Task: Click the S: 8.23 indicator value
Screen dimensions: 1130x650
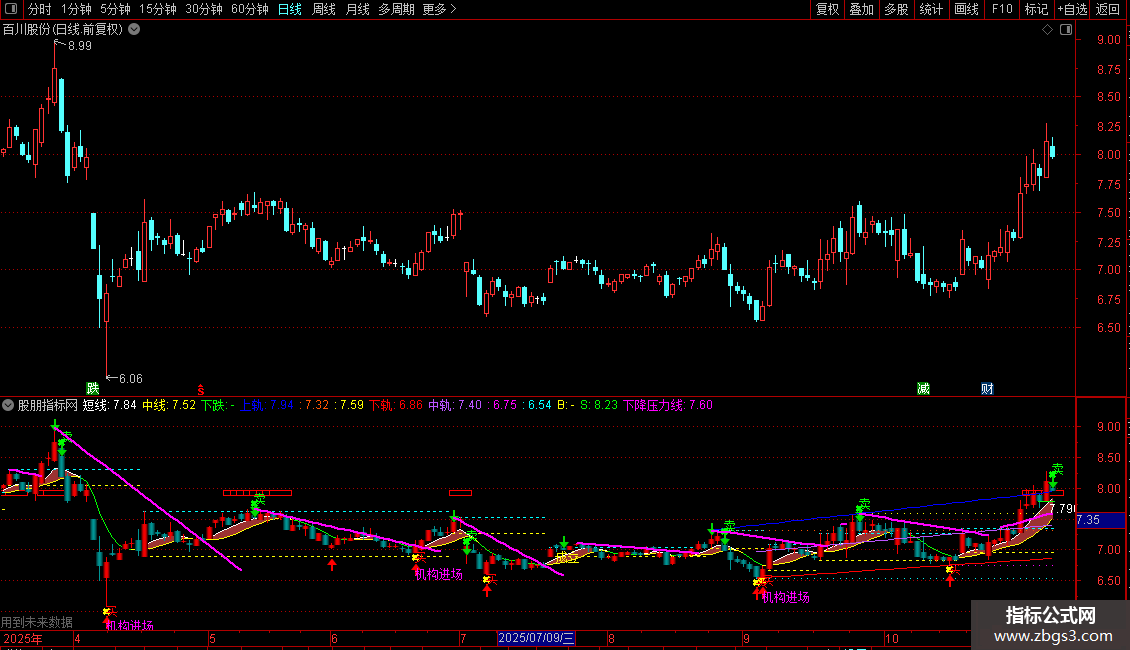Action: pos(598,405)
